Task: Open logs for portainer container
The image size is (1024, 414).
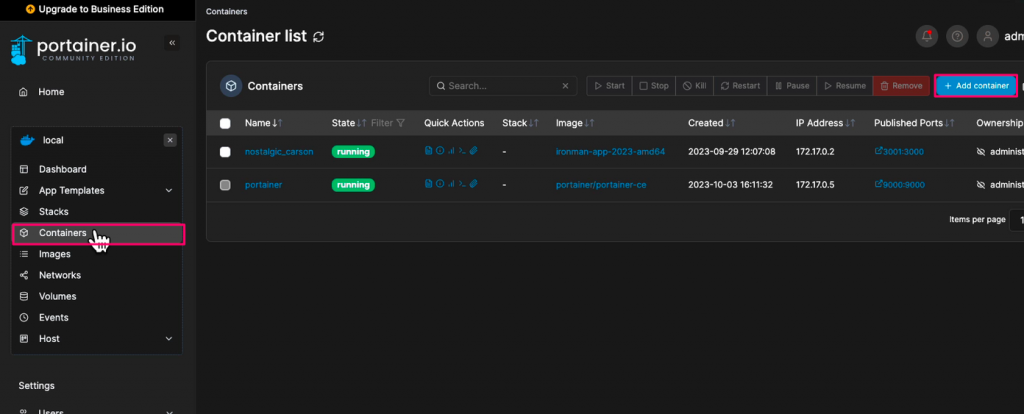Action: tap(428, 183)
